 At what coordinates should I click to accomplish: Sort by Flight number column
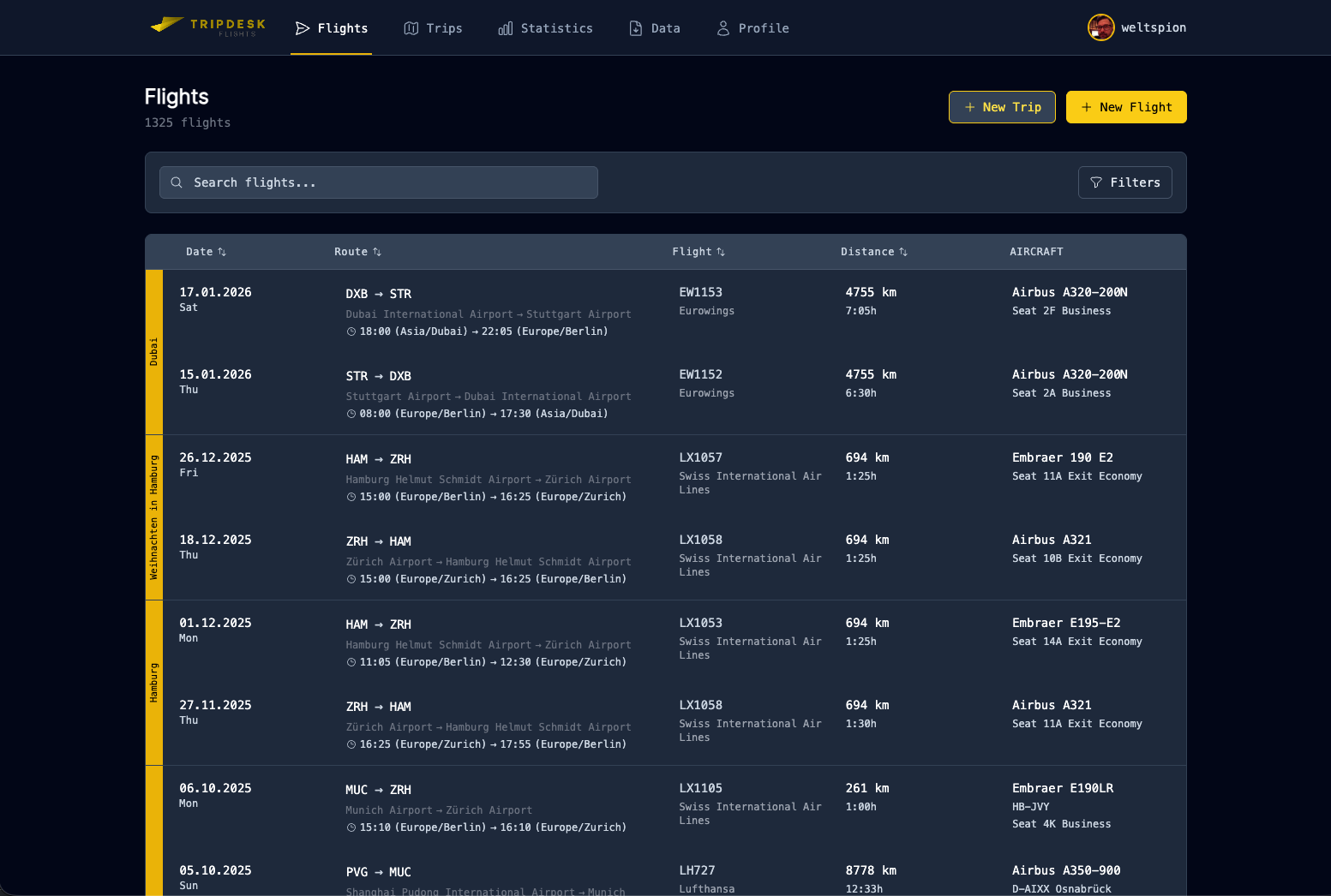click(698, 252)
